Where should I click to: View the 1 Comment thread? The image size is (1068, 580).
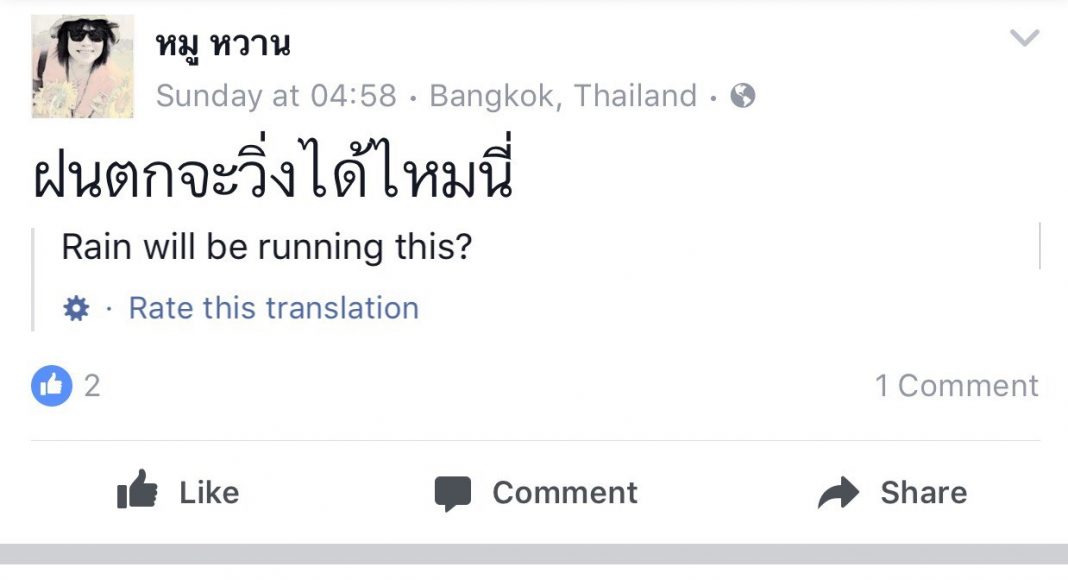tap(957, 386)
